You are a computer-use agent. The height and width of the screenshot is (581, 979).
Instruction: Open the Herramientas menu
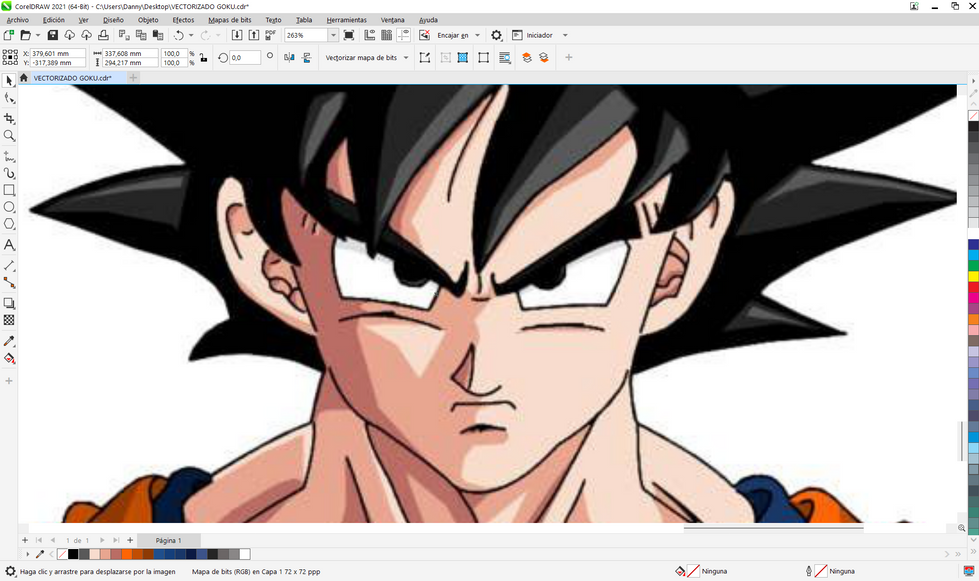click(x=347, y=20)
